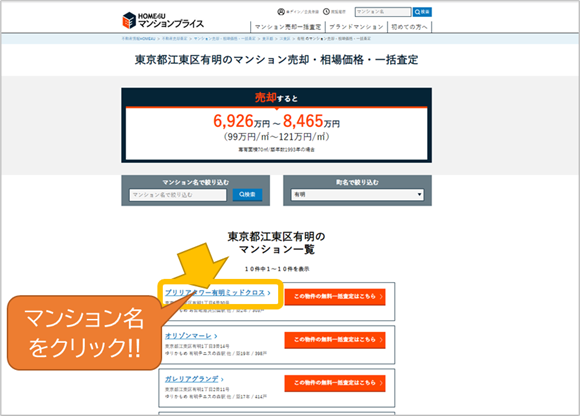
Task: Click the blue 検索 button beside filter field
Action: click(x=247, y=195)
